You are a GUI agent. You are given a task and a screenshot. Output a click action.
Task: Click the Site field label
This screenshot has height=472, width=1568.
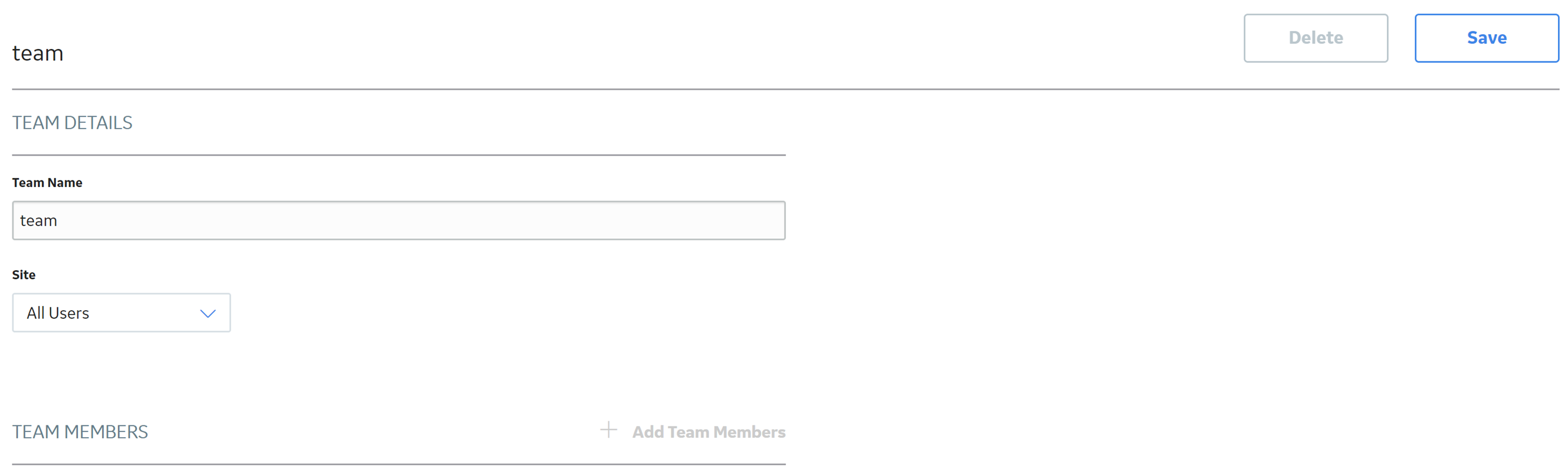pyautogui.click(x=24, y=275)
